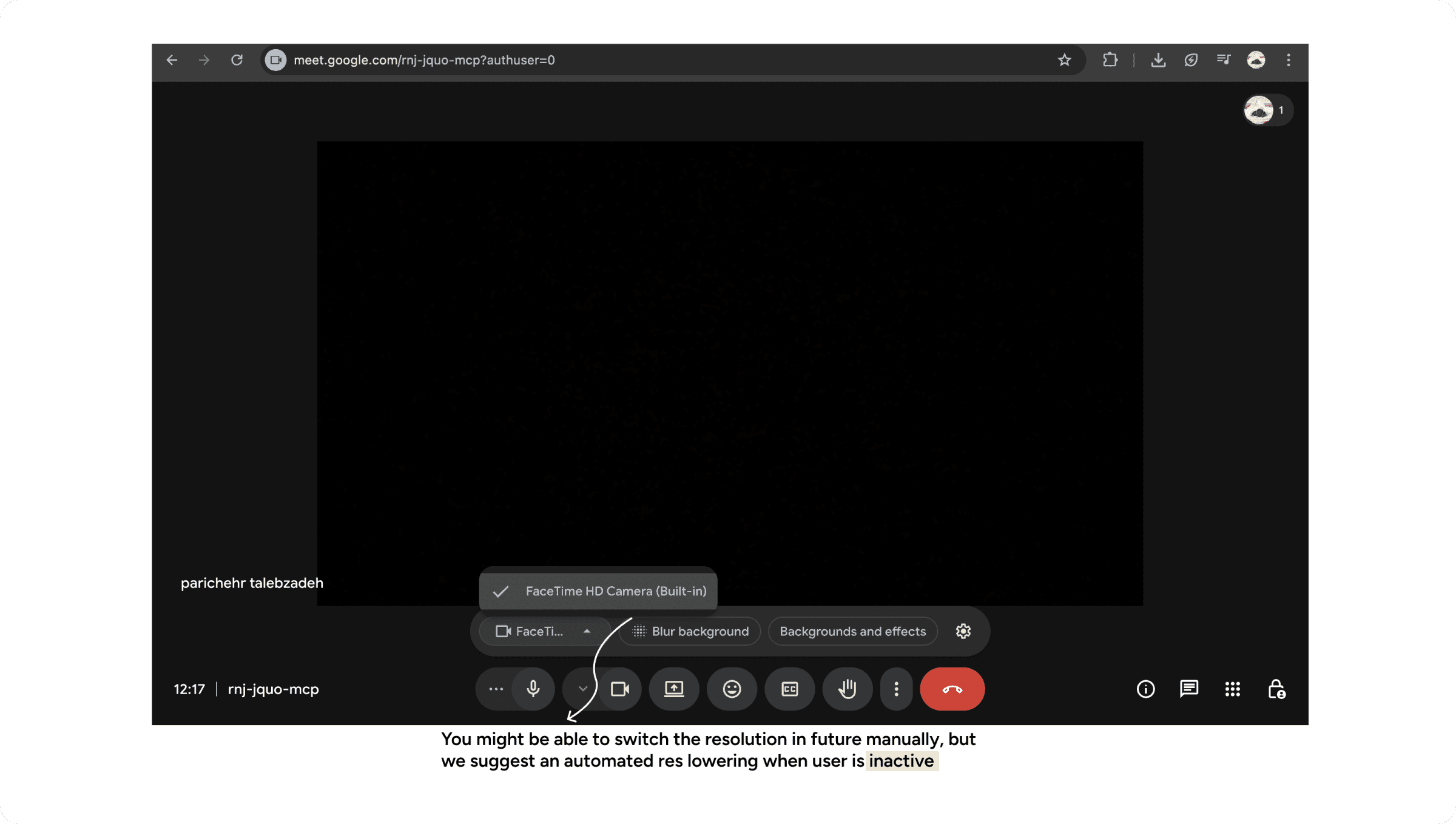Click the audio options ellipsis button

pyautogui.click(x=496, y=689)
